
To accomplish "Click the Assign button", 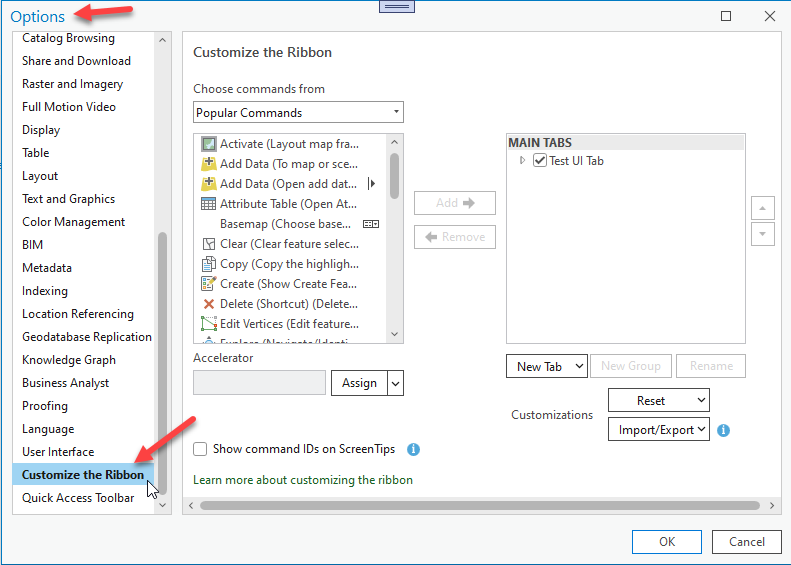I will [x=359, y=383].
